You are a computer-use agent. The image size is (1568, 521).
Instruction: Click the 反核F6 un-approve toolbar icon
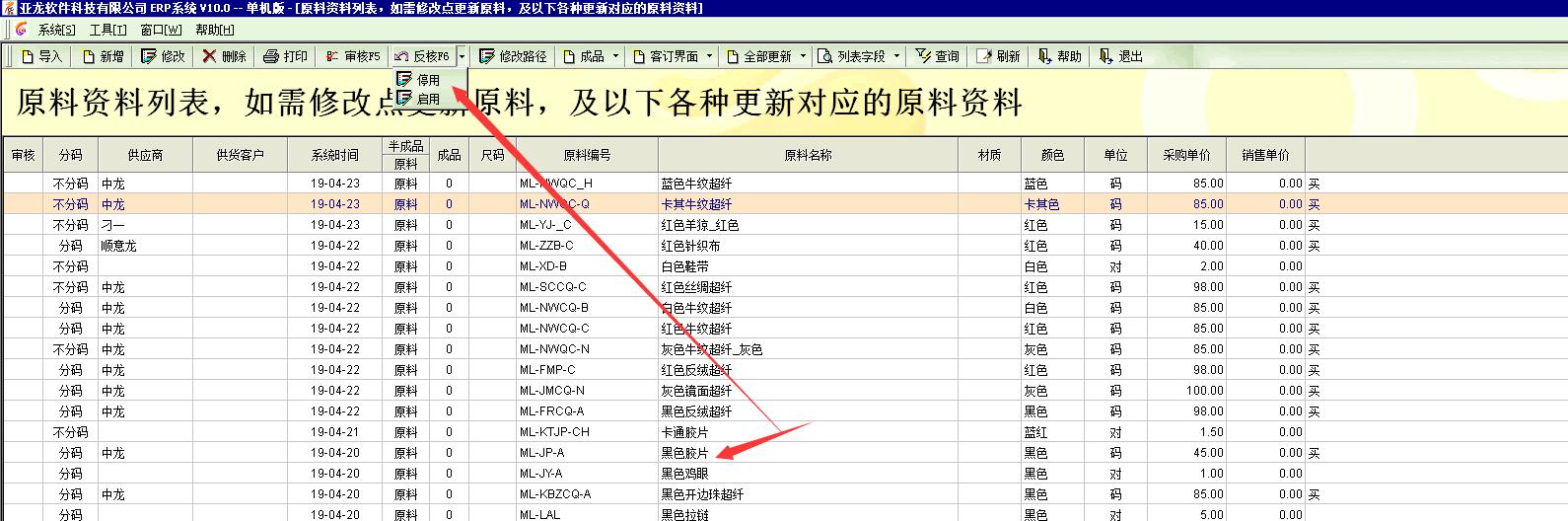[x=401, y=57]
